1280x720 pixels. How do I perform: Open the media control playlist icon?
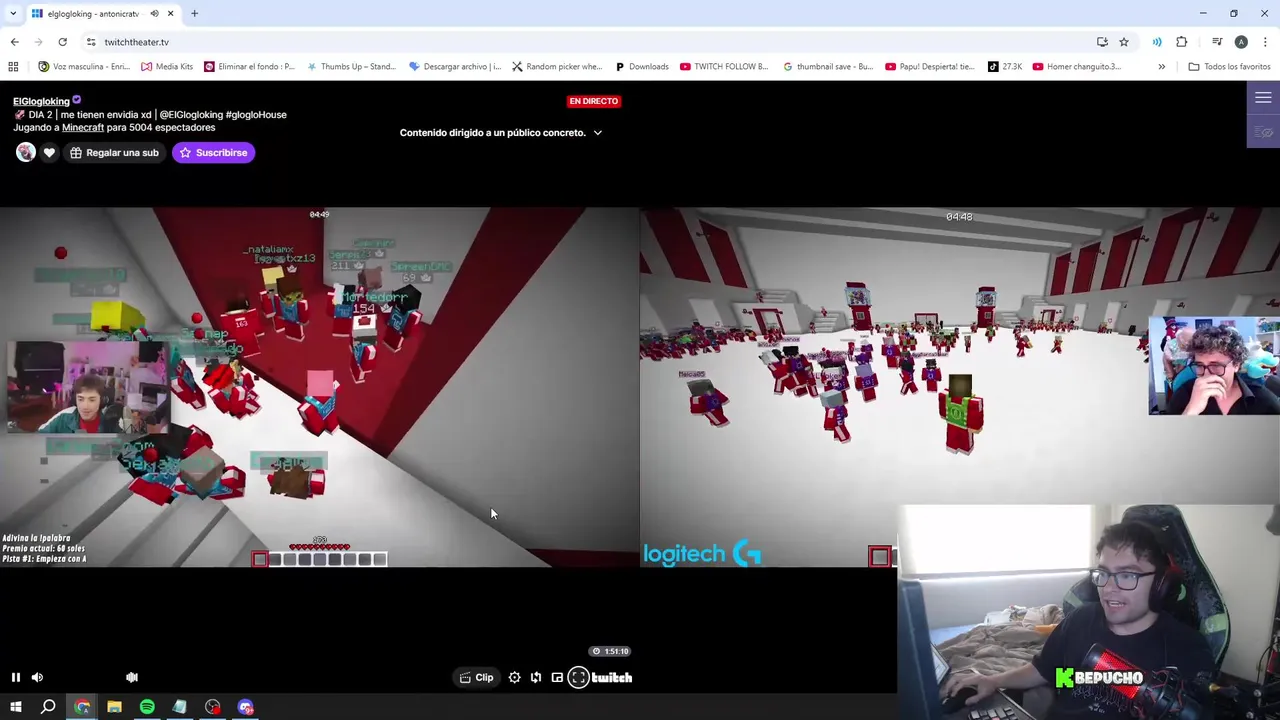(1217, 42)
